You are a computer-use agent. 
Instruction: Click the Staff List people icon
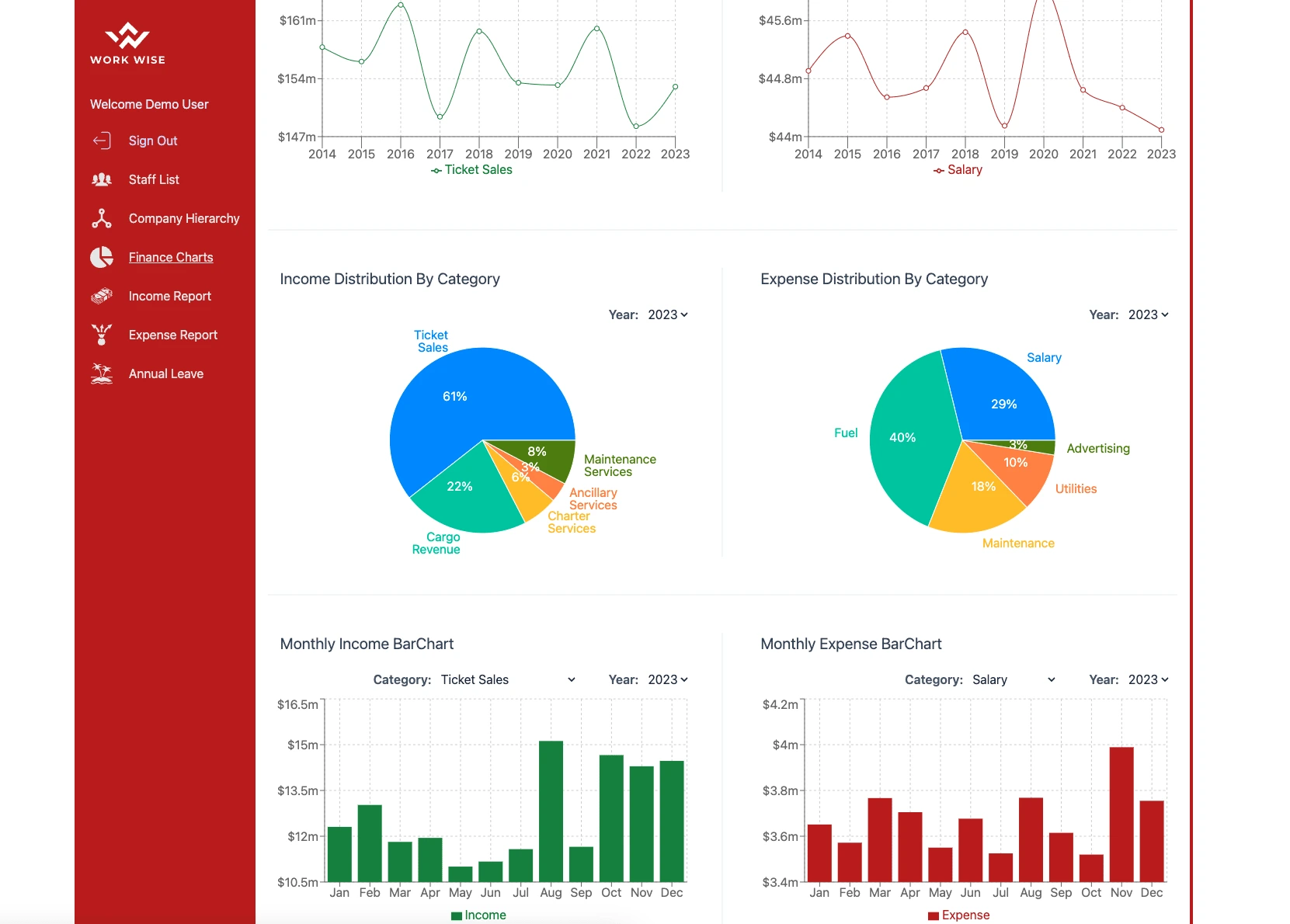click(102, 179)
